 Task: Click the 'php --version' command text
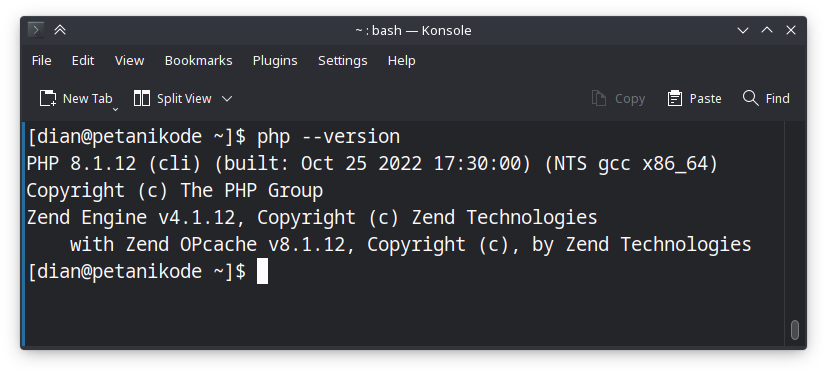[328, 137]
